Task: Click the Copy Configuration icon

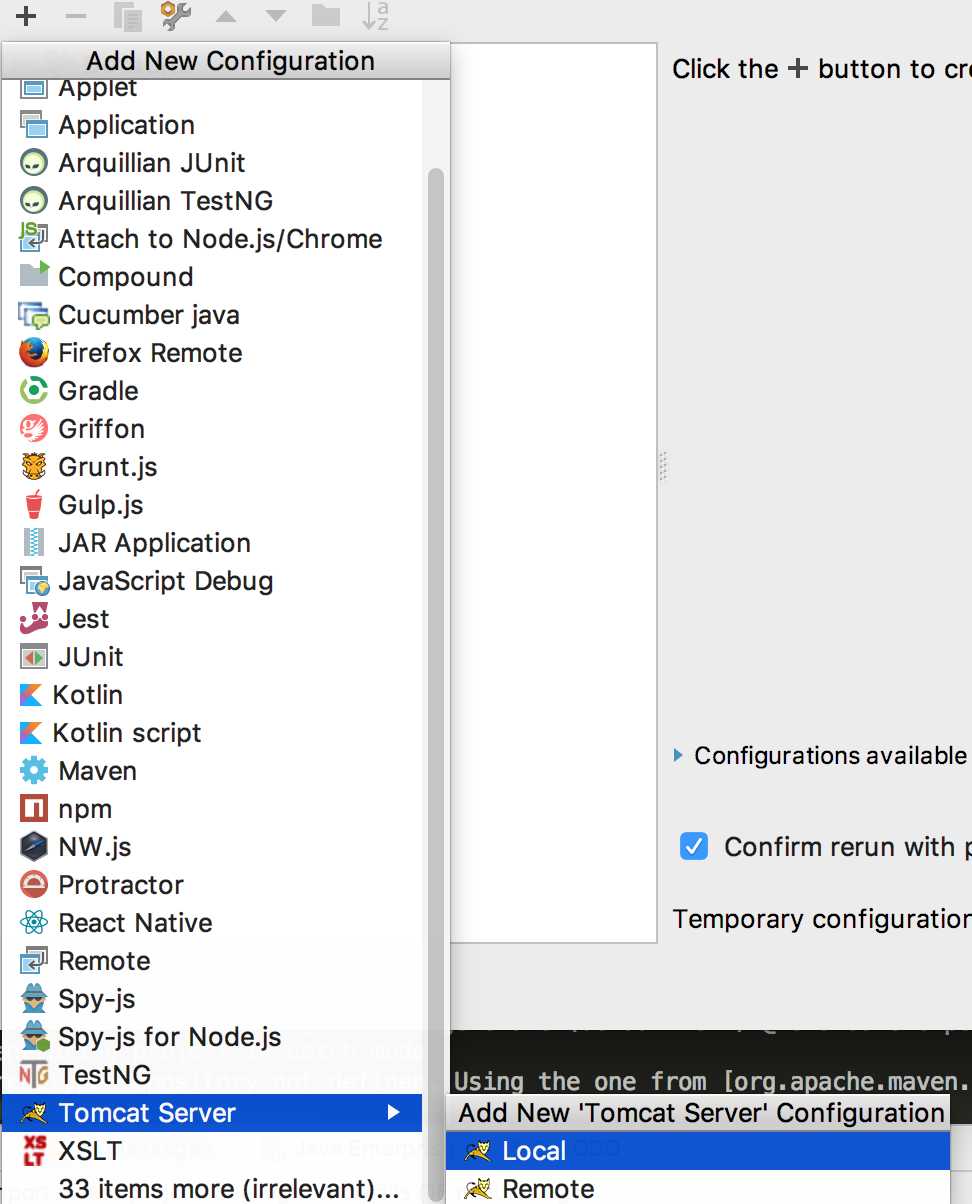Action: (127, 16)
